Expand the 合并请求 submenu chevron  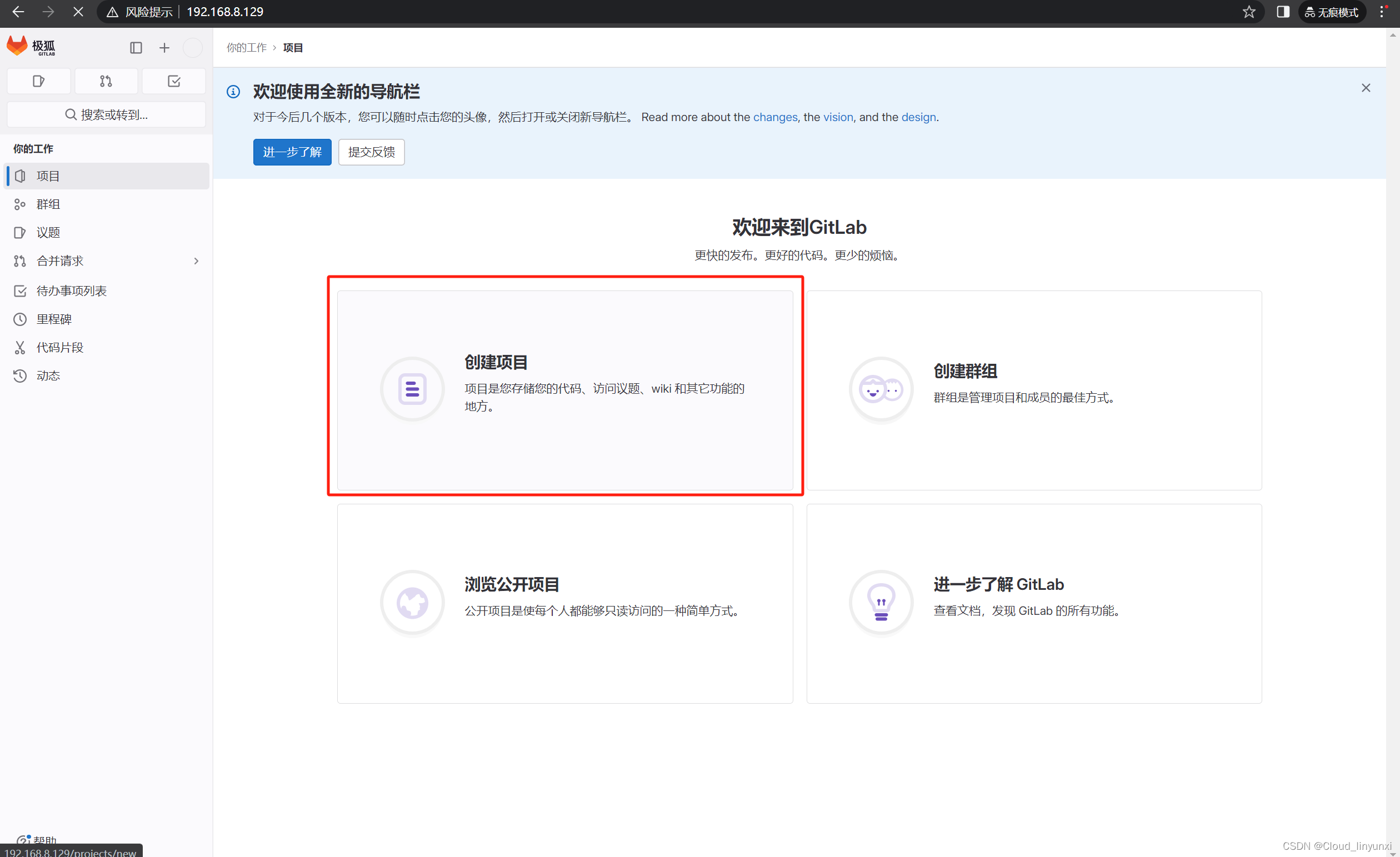[196, 261]
